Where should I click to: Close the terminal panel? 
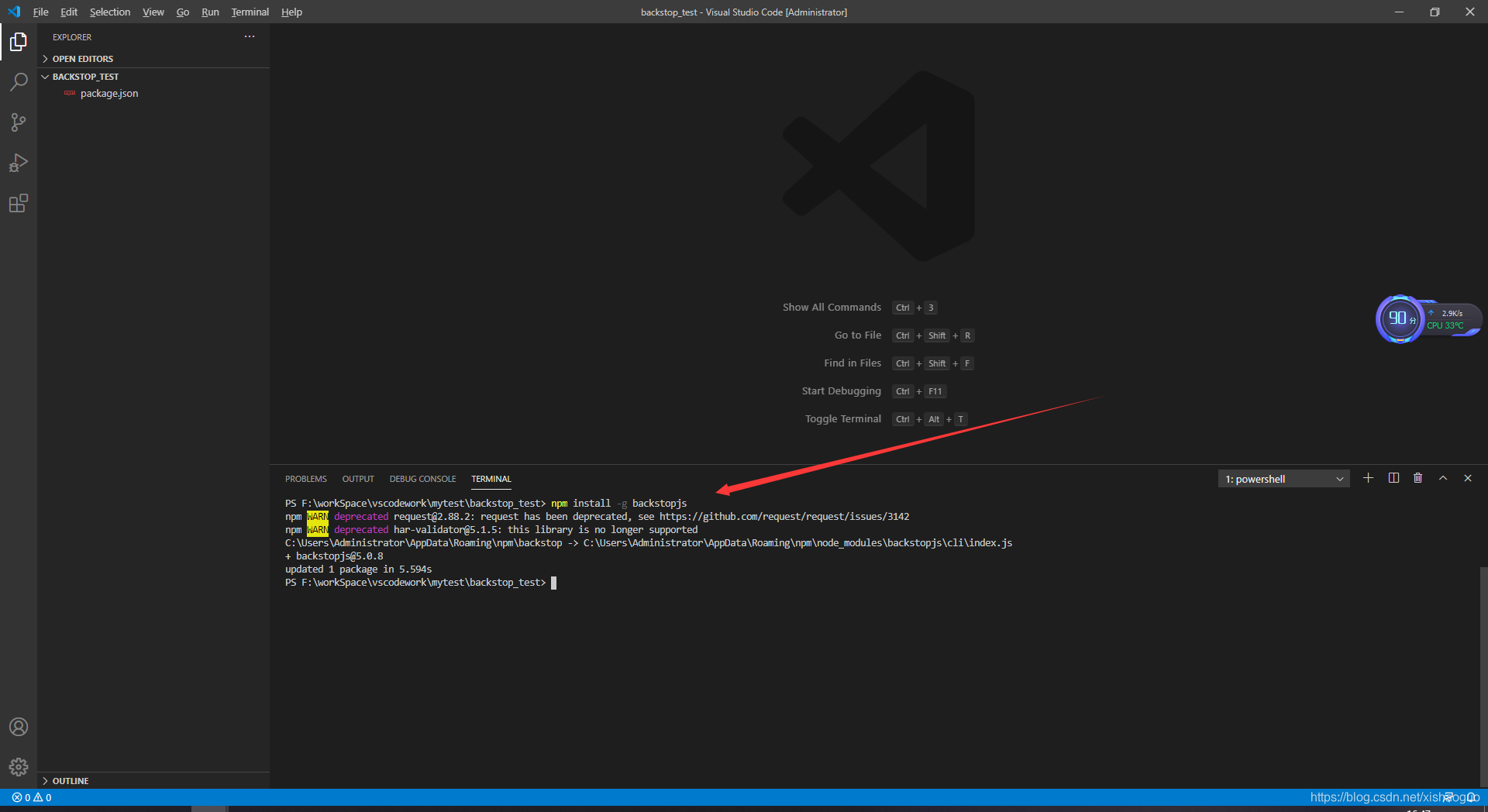point(1467,478)
